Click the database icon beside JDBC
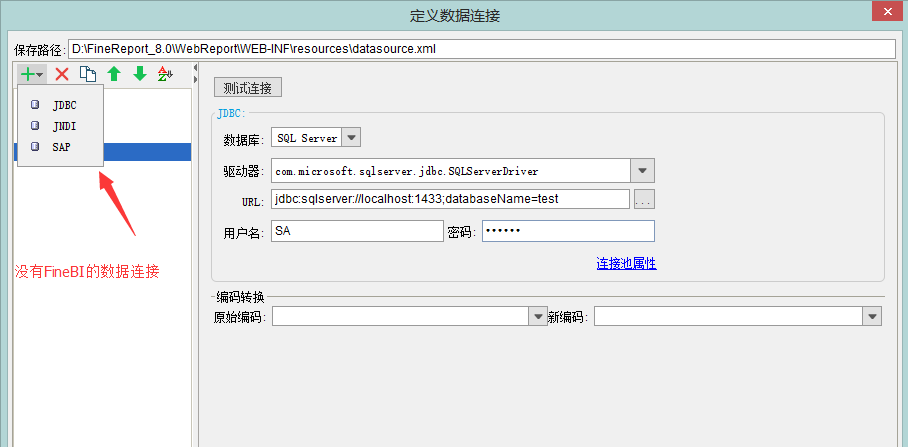908x447 pixels. 35,105
